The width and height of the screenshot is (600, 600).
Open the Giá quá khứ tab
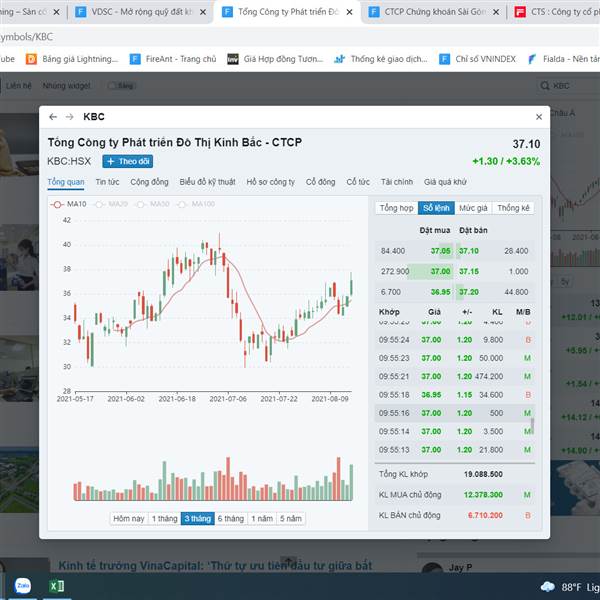tap(445, 182)
